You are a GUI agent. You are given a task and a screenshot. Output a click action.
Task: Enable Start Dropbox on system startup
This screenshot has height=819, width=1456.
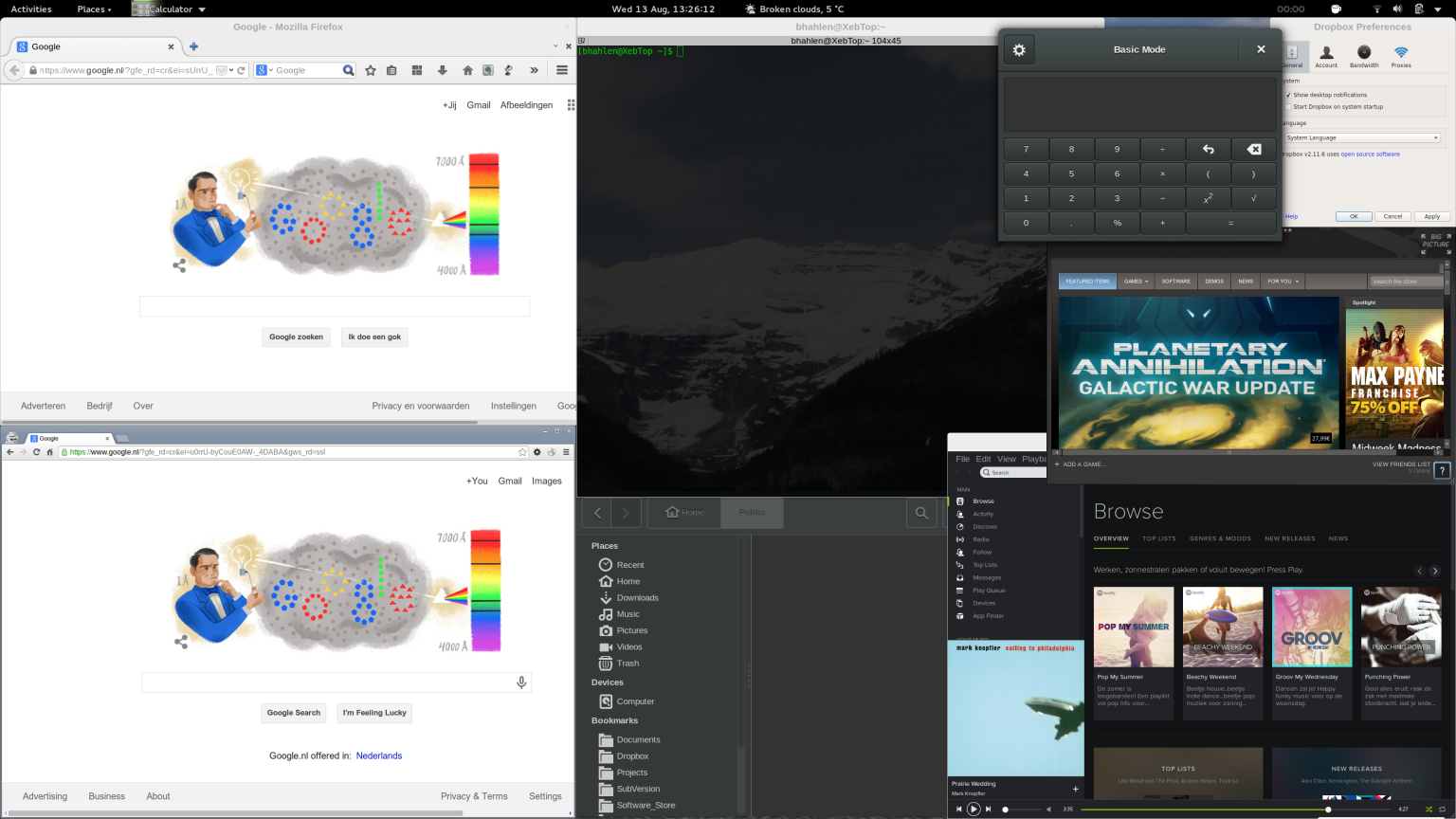1288,107
